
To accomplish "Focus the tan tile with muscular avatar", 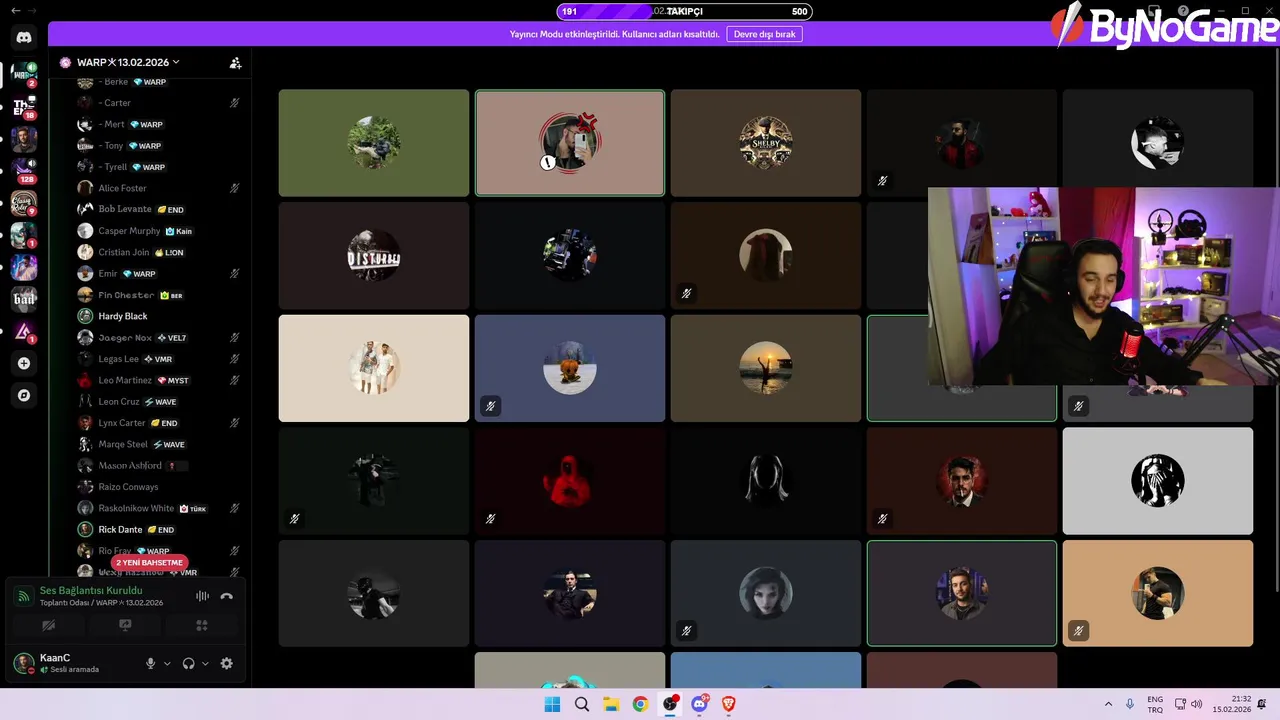I will point(1158,594).
